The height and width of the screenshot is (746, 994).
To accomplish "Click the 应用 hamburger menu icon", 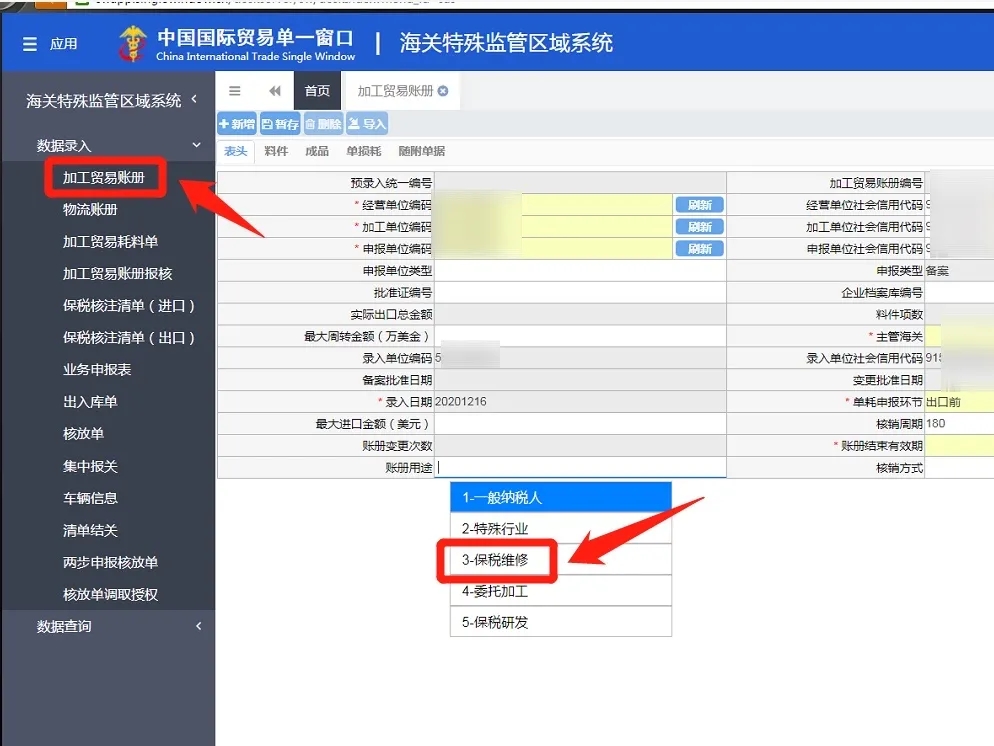I will pos(30,44).
